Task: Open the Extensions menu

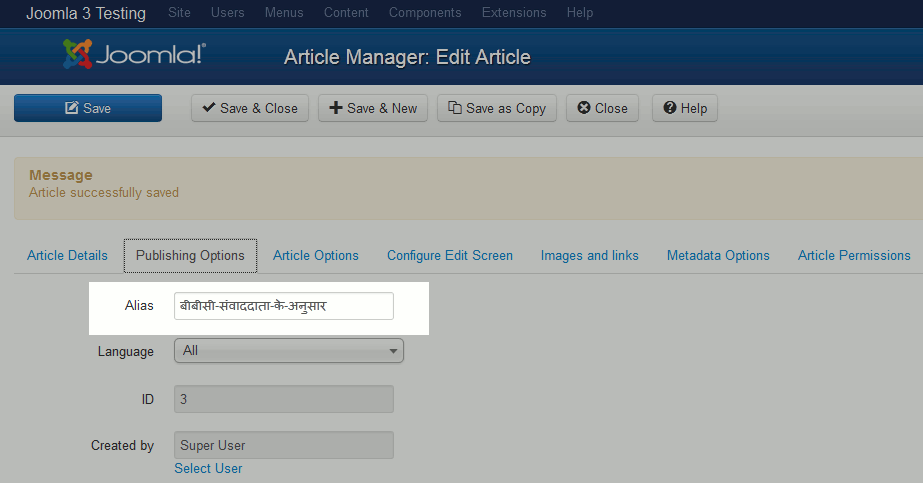Action: pyautogui.click(x=513, y=13)
